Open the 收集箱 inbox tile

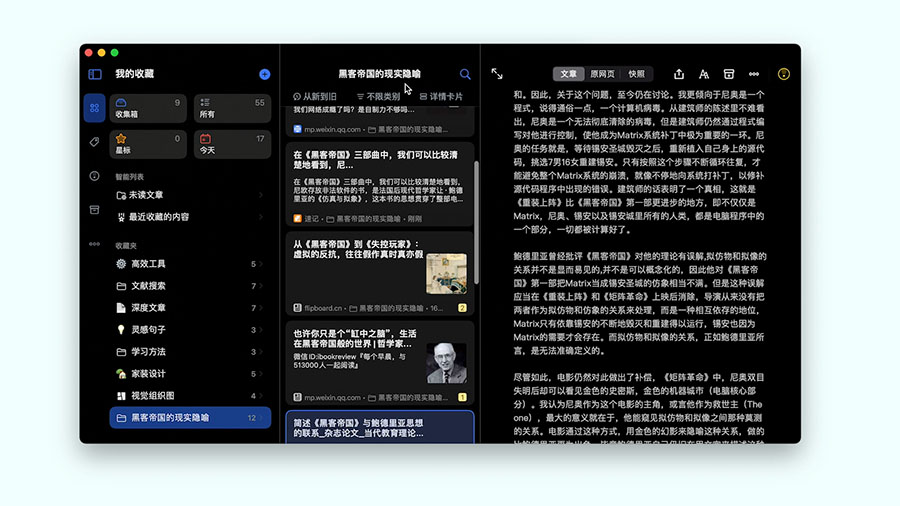point(148,108)
